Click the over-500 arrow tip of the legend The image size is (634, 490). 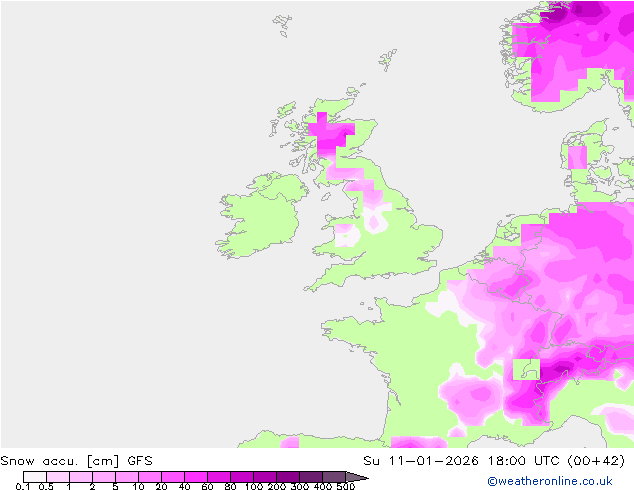point(357,477)
